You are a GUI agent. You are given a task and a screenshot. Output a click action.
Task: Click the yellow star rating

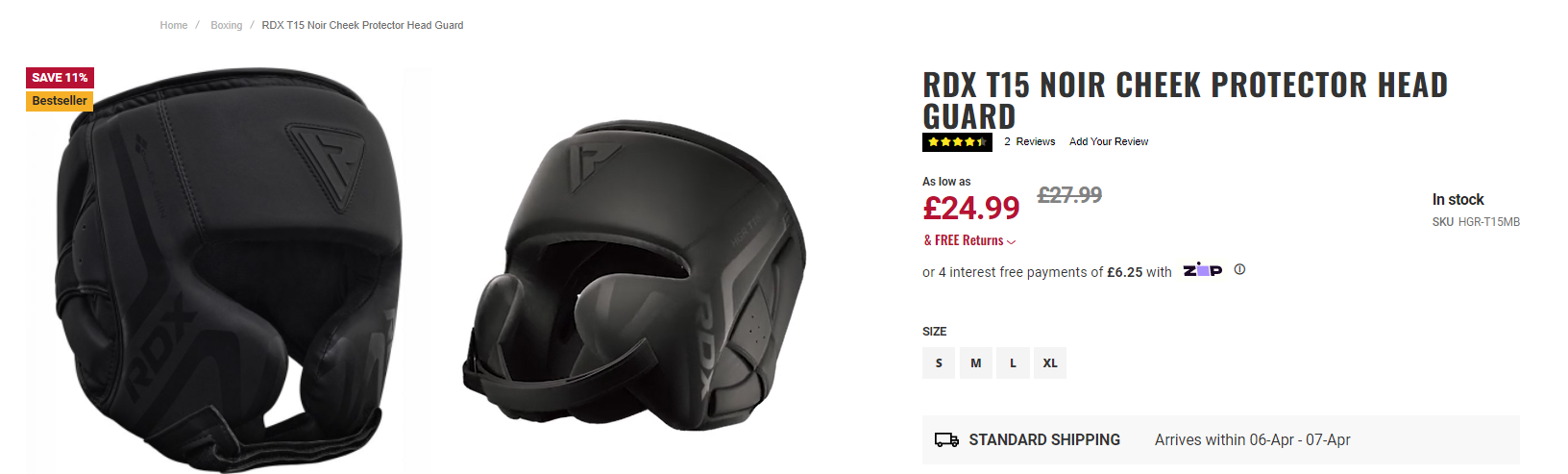(x=957, y=142)
